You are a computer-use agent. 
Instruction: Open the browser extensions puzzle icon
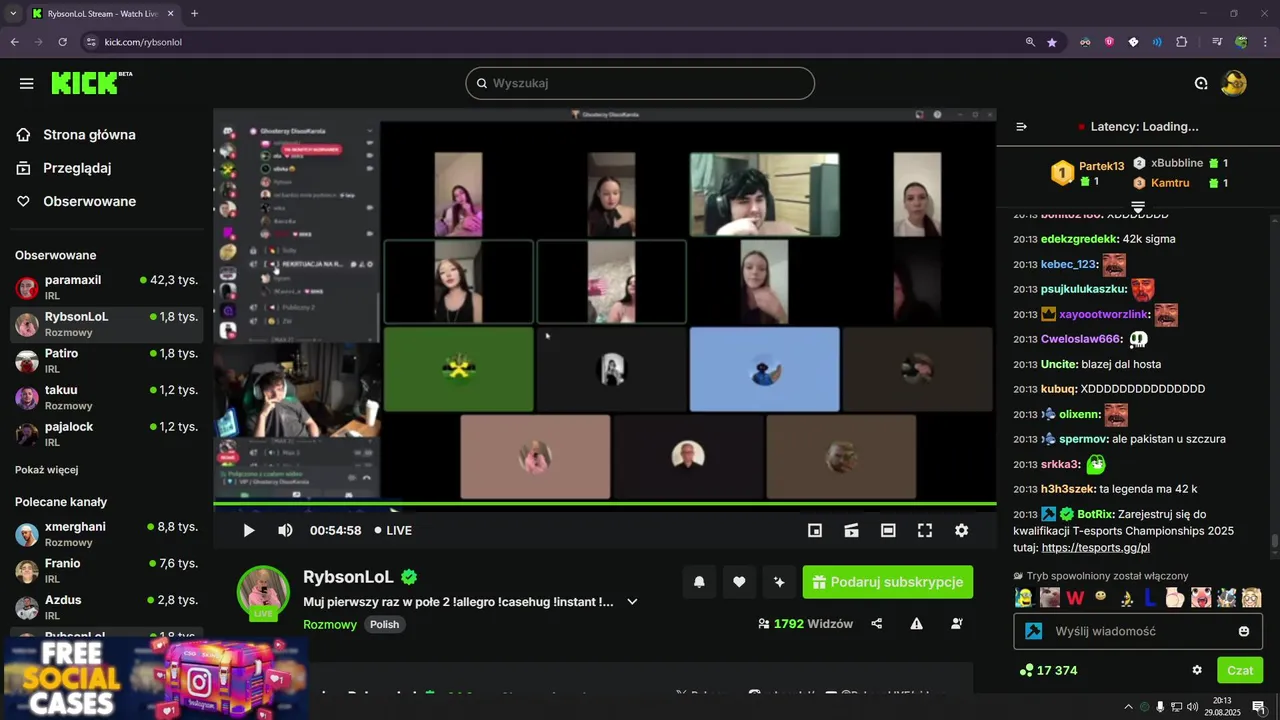point(1181,42)
